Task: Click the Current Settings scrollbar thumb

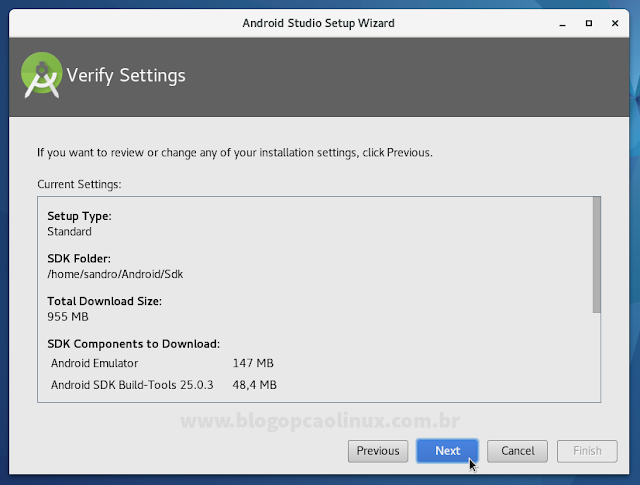Action: tap(596, 255)
